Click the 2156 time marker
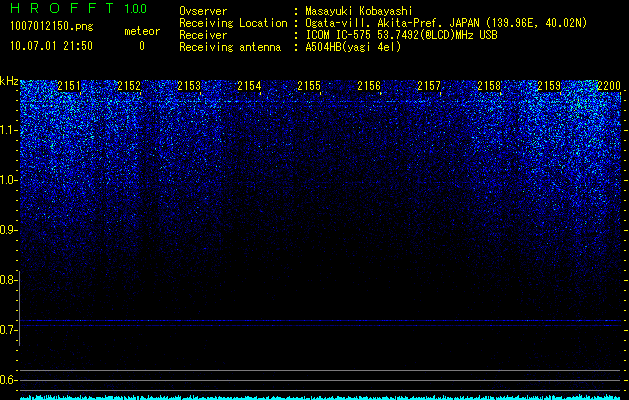 pyautogui.click(x=369, y=86)
